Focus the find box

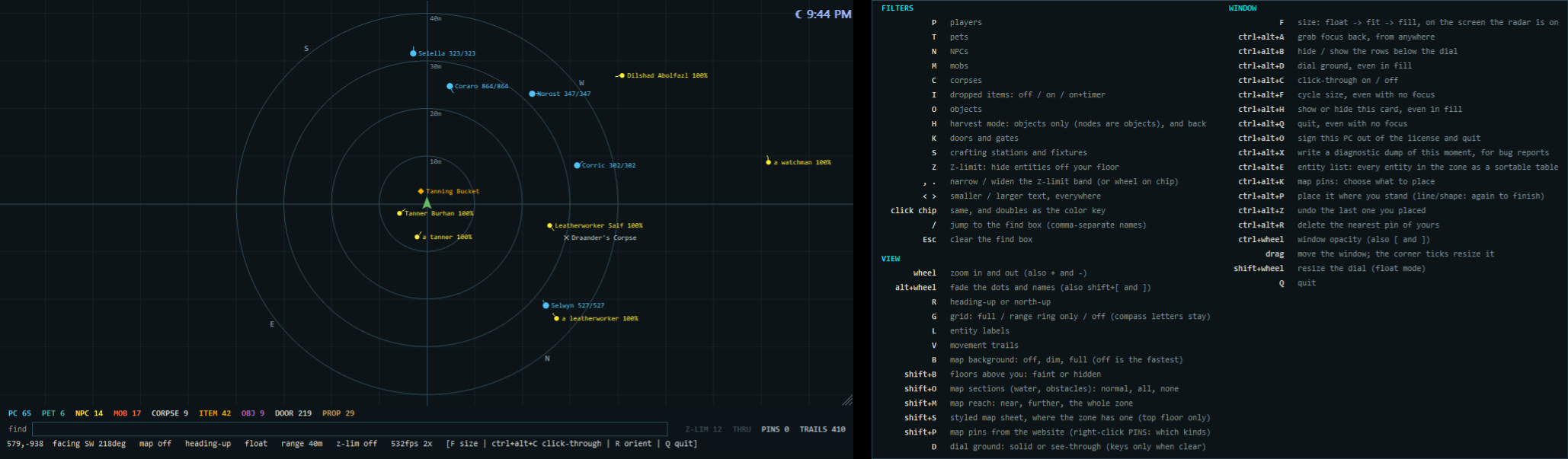point(350,429)
